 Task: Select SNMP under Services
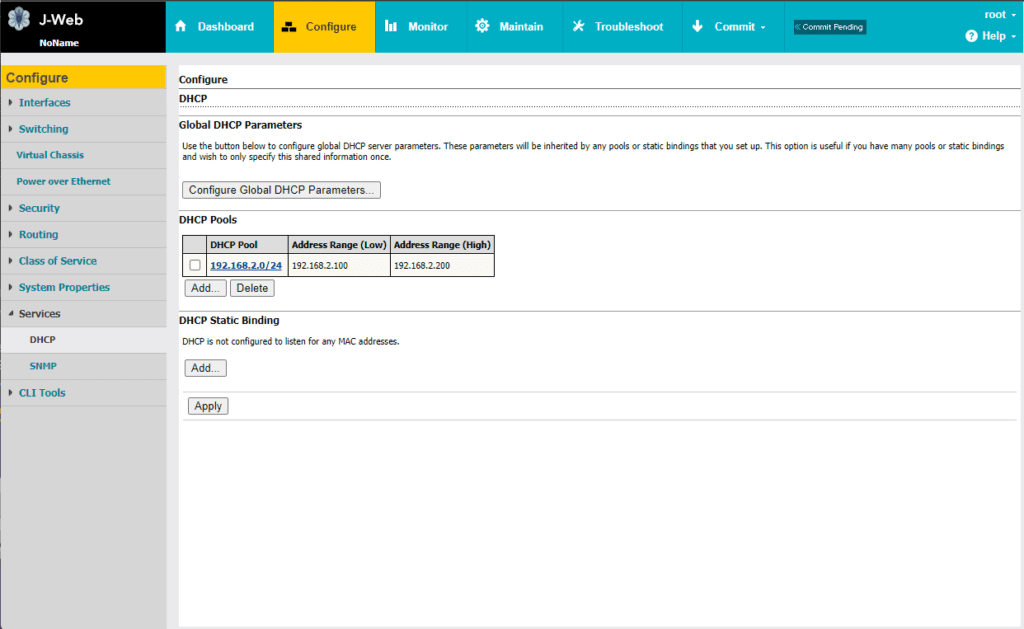tap(43, 366)
